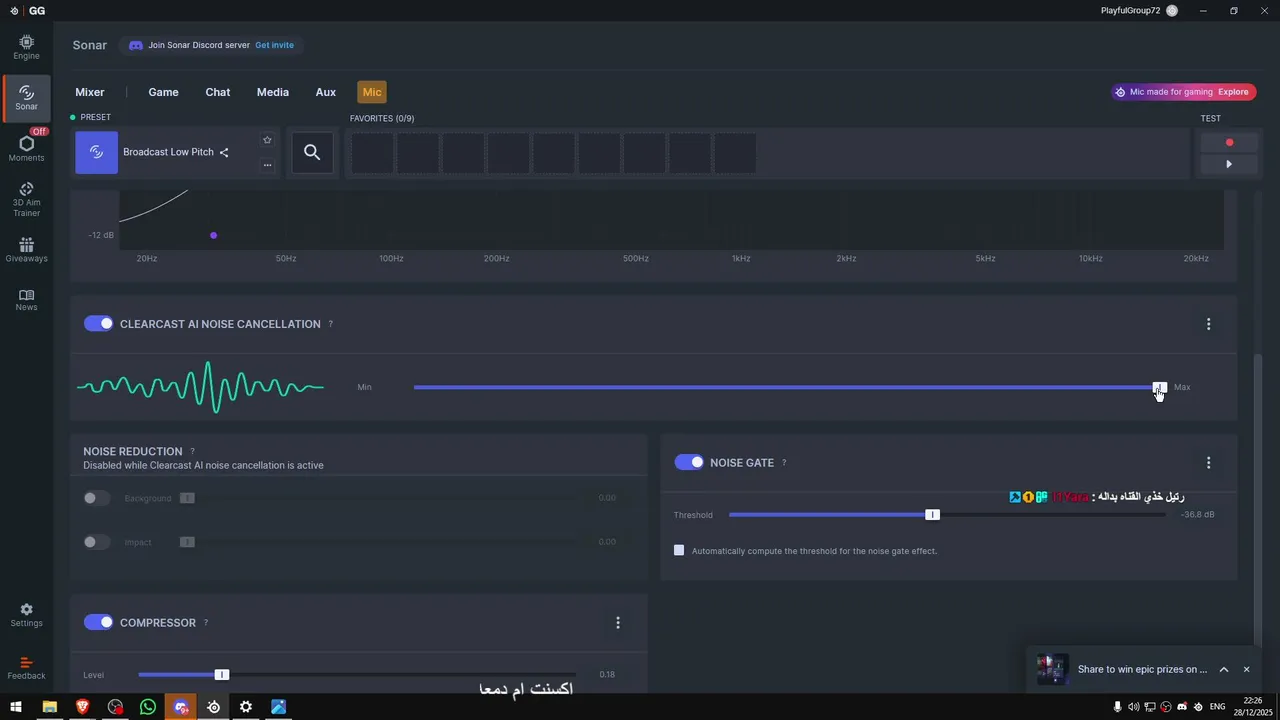1280x720 pixels.
Task: Select the Sonar sidebar icon
Action: tap(26, 97)
